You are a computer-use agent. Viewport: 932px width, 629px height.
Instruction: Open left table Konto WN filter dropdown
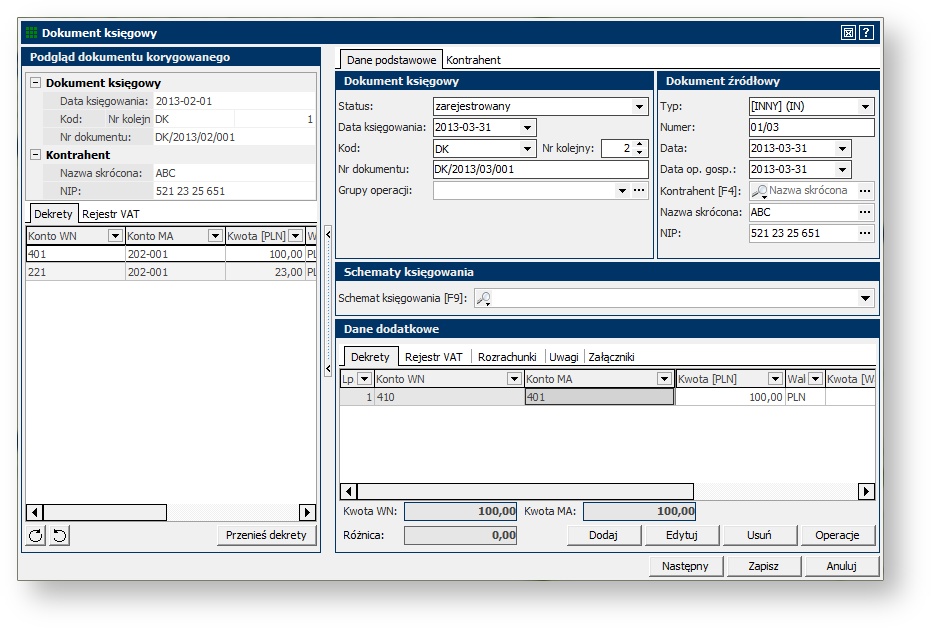[x=115, y=236]
